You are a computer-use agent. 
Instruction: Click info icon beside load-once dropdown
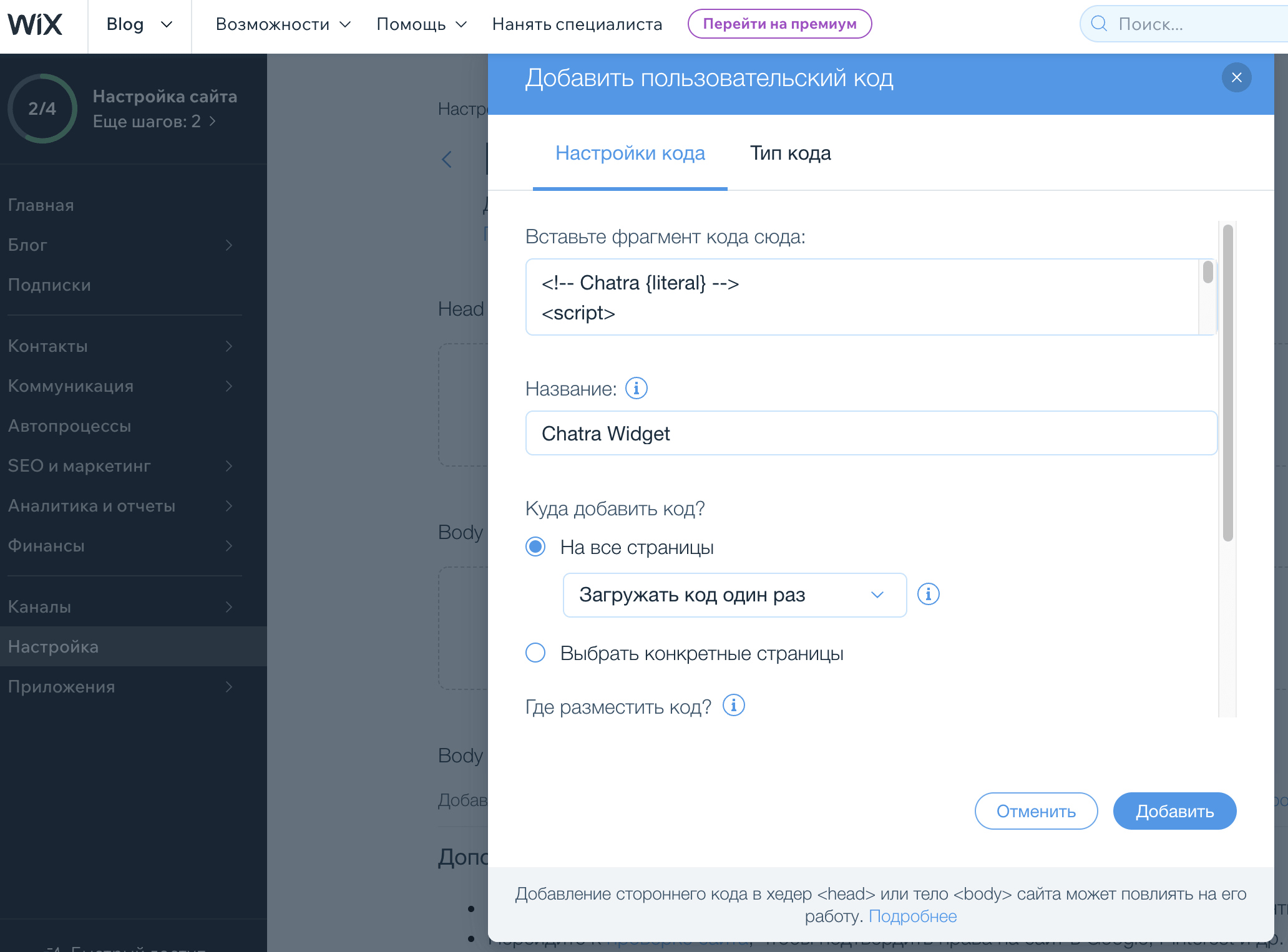pyautogui.click(x=928, y=595)
